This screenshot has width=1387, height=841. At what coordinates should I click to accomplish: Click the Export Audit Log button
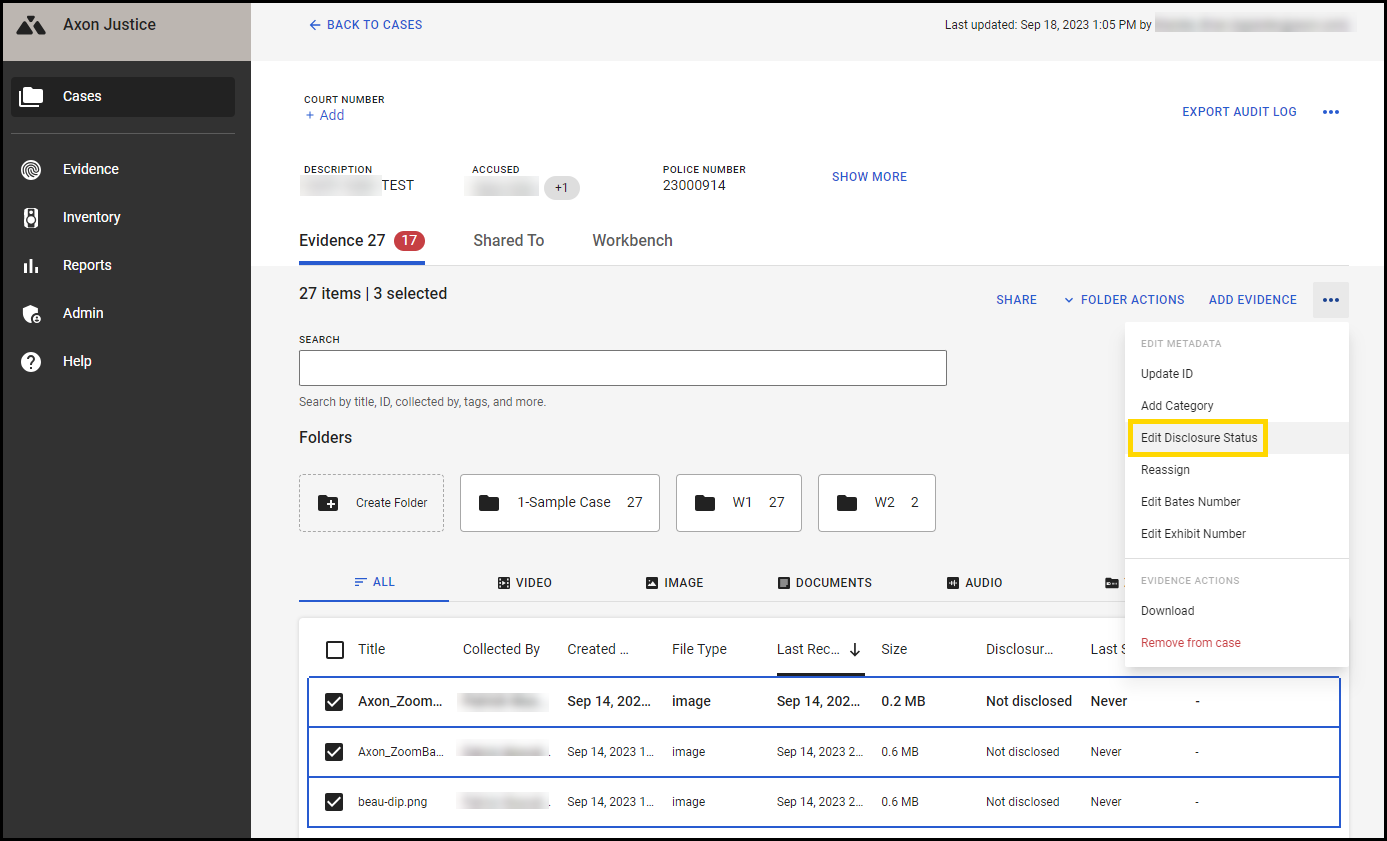point(1239,112)
